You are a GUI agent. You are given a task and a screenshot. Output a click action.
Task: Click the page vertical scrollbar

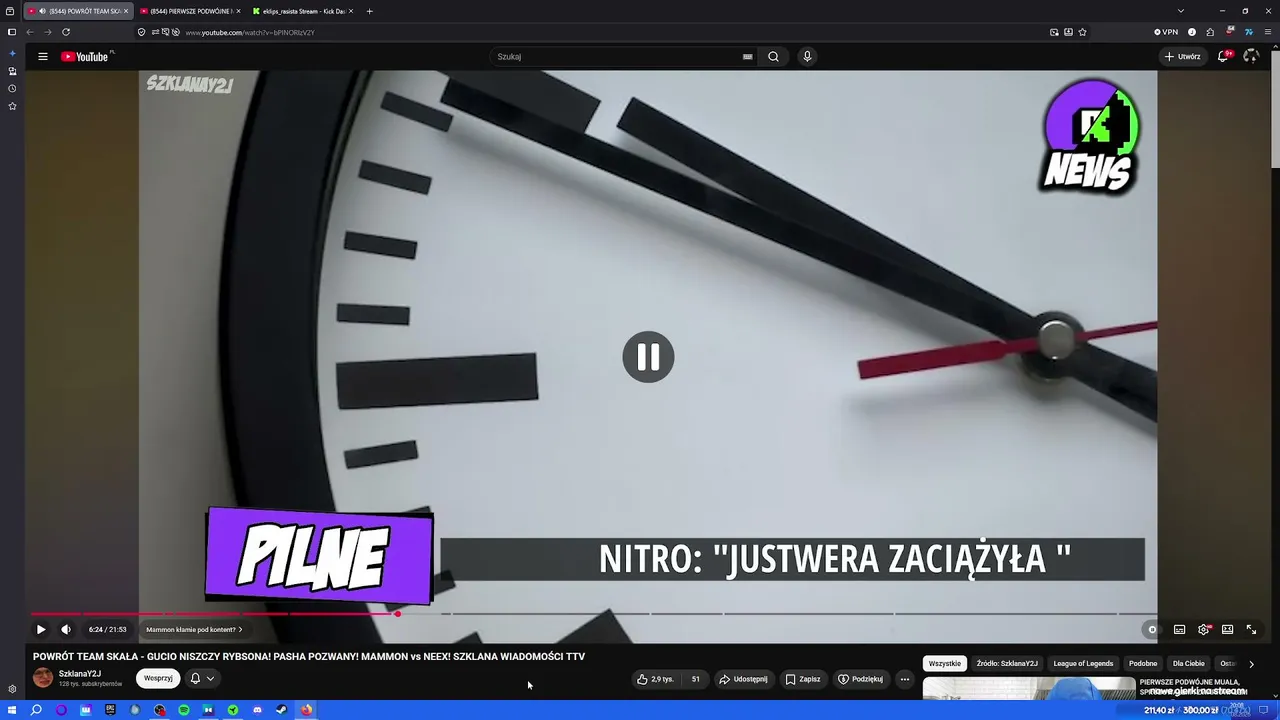pyautogui.click(x=1275, y=108)
